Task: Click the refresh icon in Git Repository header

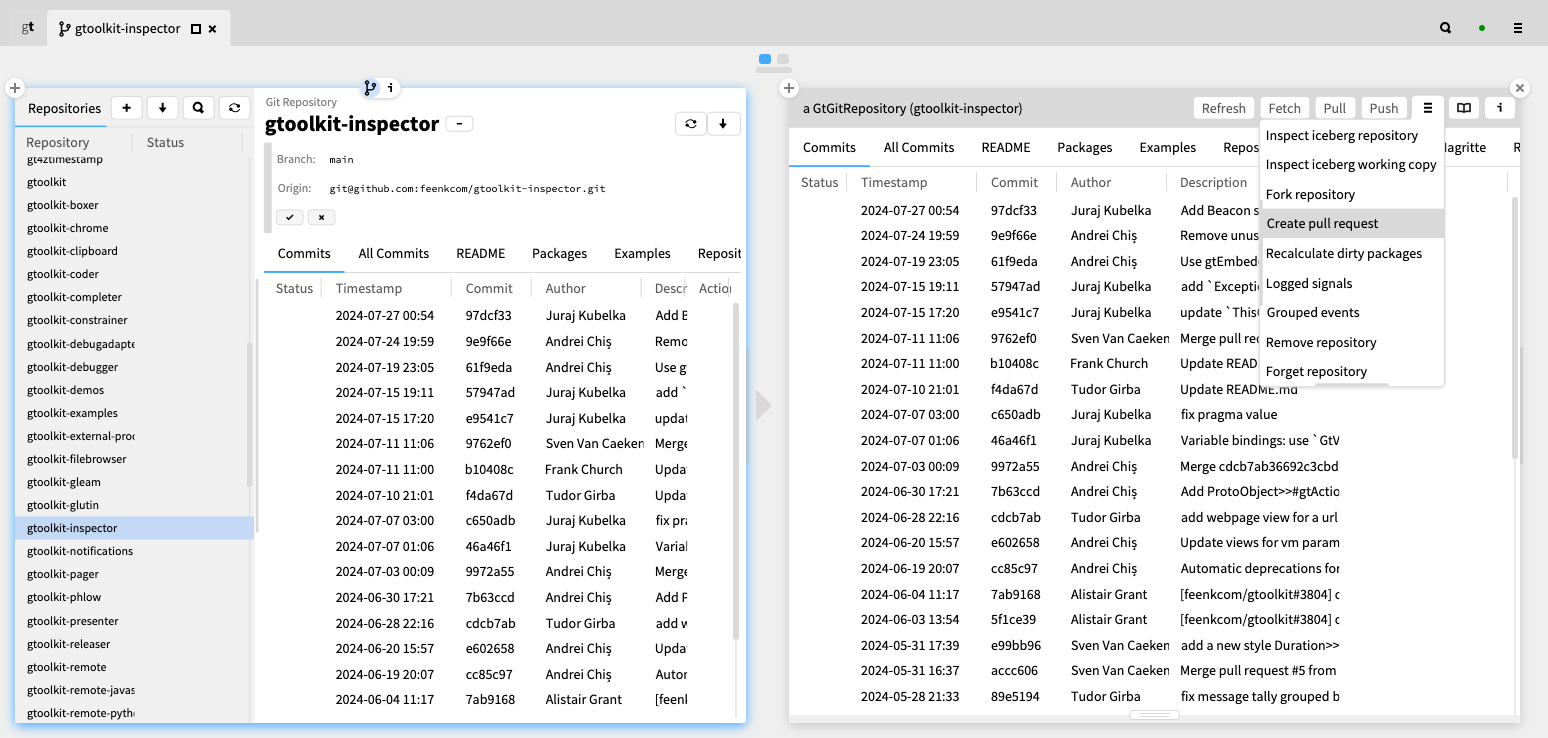Action: (691, 124)
